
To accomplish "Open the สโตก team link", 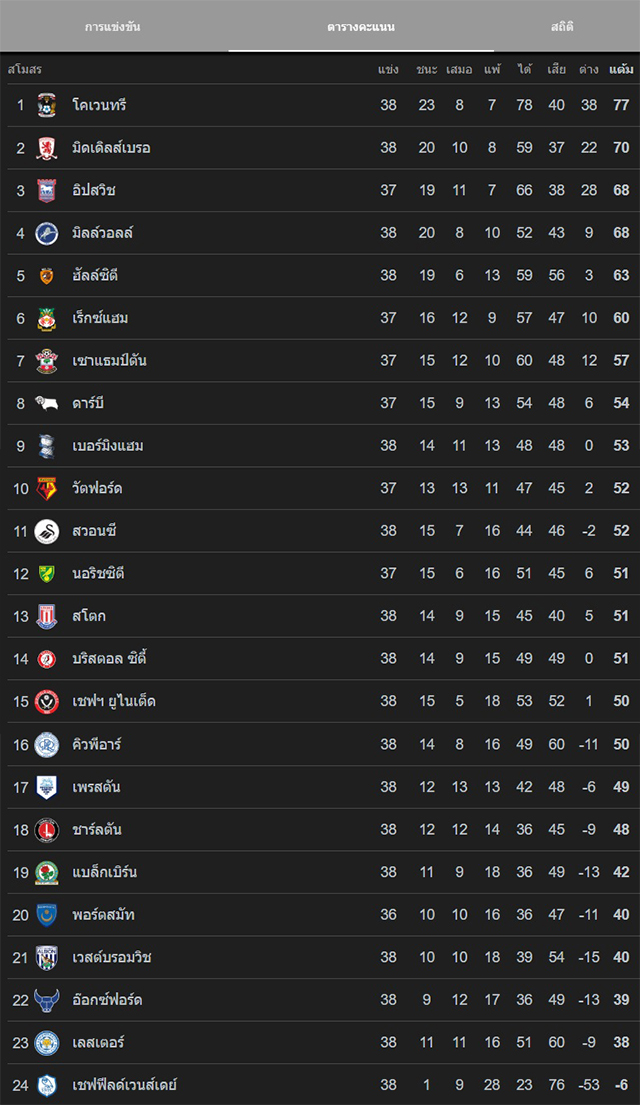I will (x=89, y=616).
